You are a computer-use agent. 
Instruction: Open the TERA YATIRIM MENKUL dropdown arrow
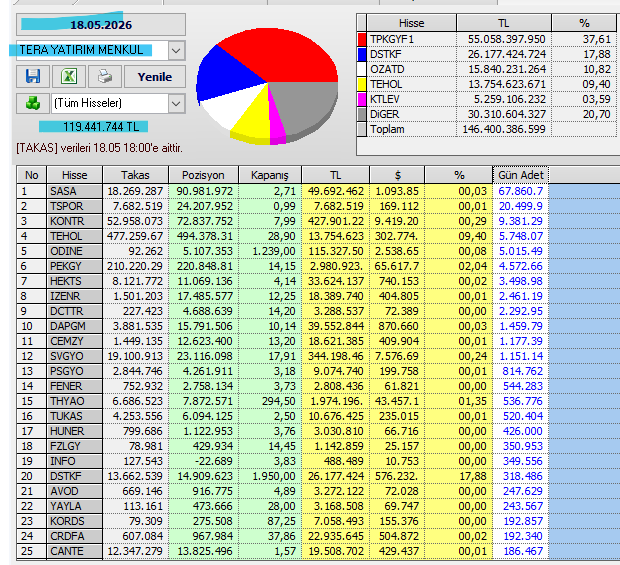coord(176,51)
